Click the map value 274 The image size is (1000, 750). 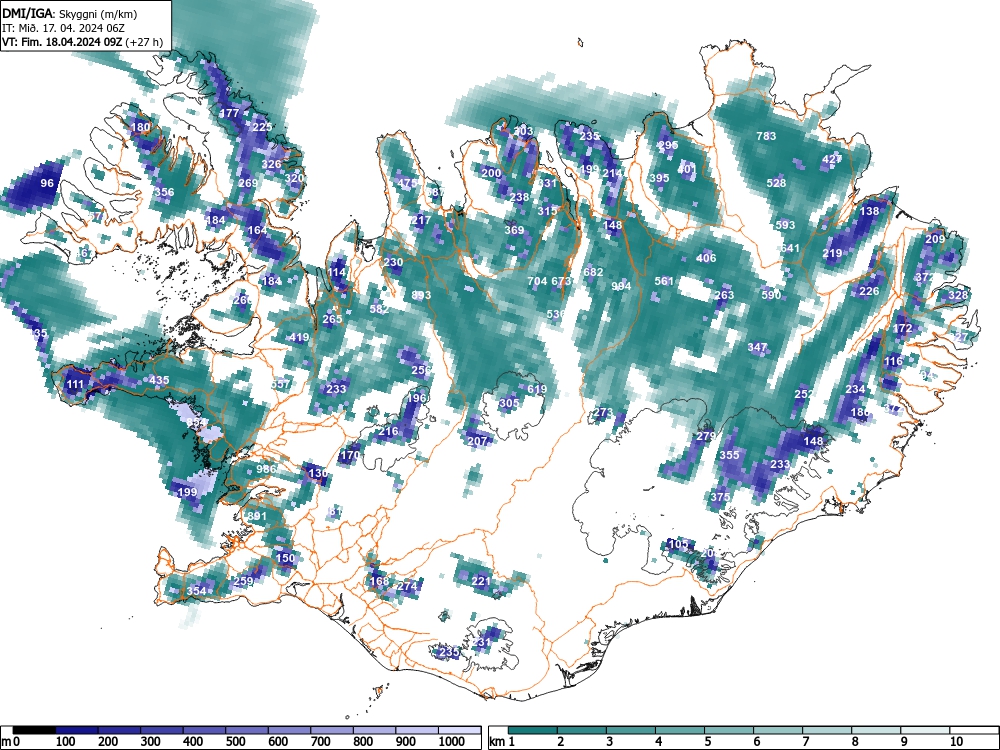(x=407, y=587)
